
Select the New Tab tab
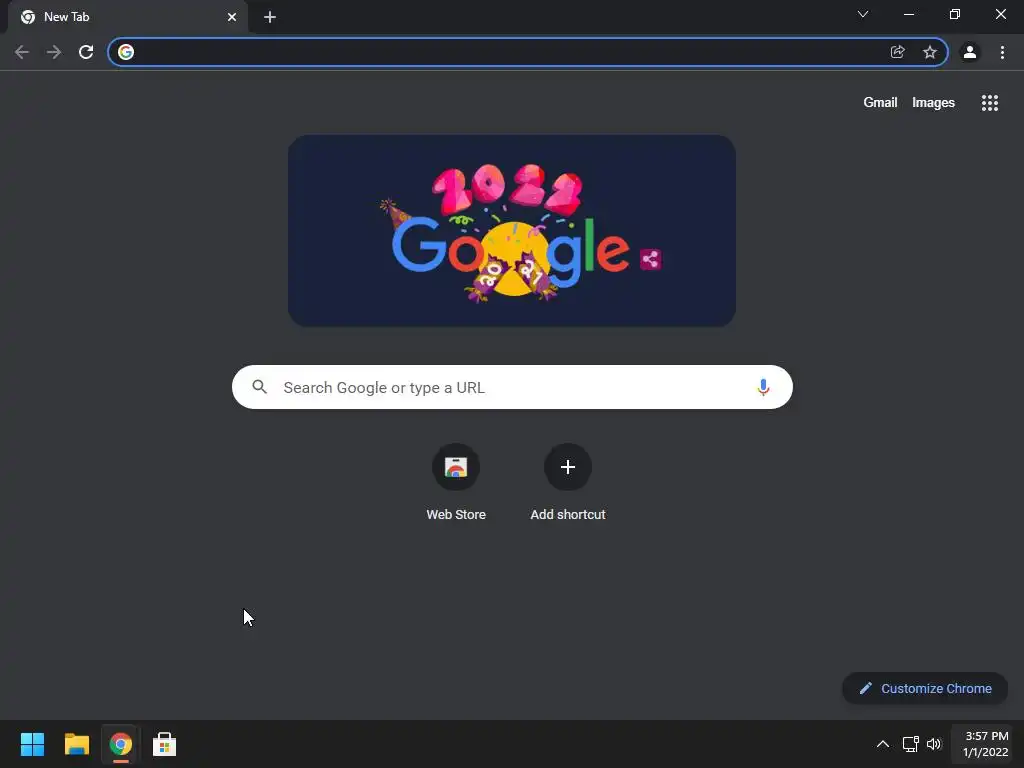[129, 18]
